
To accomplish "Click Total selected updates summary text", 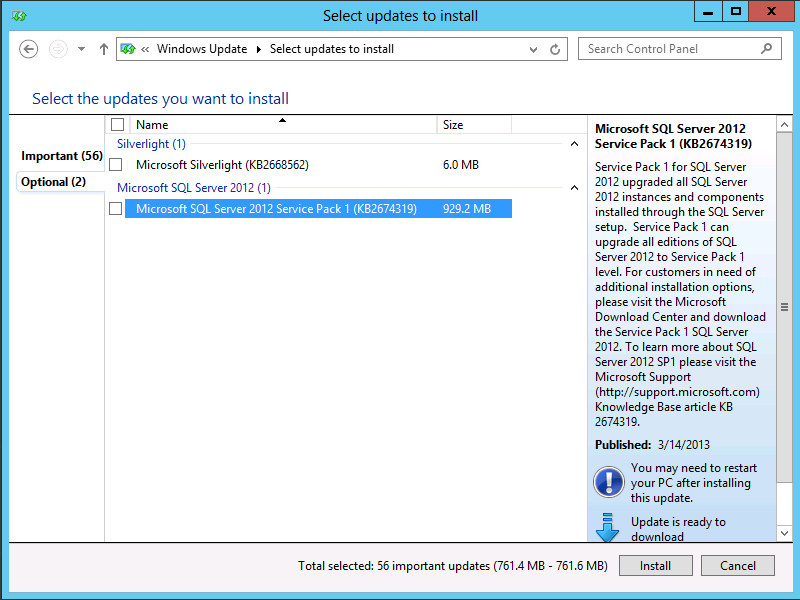I will pos(453,566).
